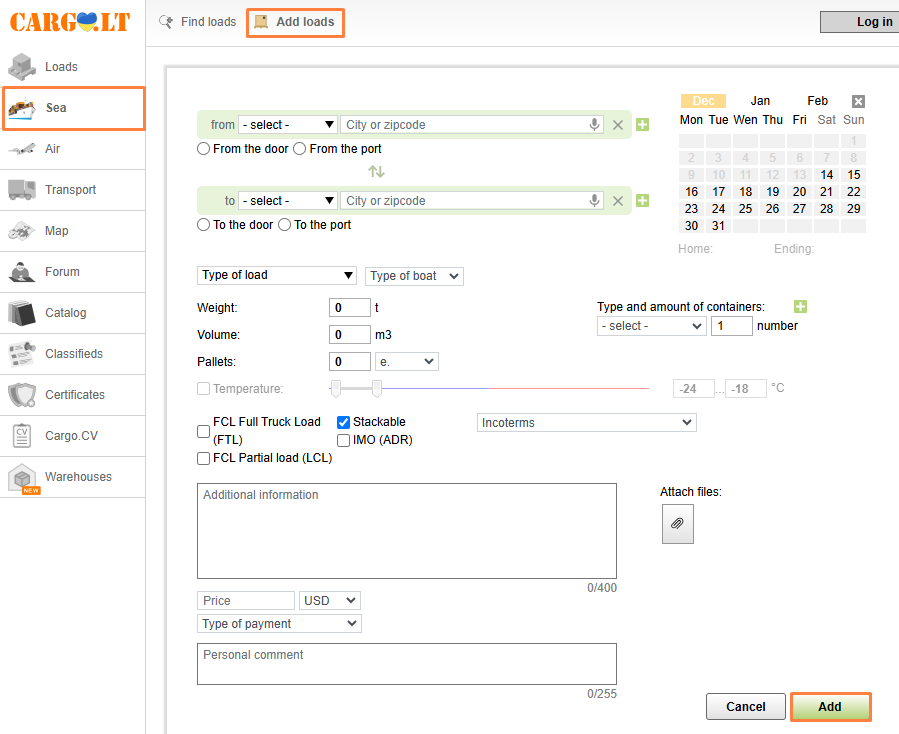This screenshot has height=734, width=899.
Task: Uncheck the Stackable checkbox
Action: coord(343,422)
